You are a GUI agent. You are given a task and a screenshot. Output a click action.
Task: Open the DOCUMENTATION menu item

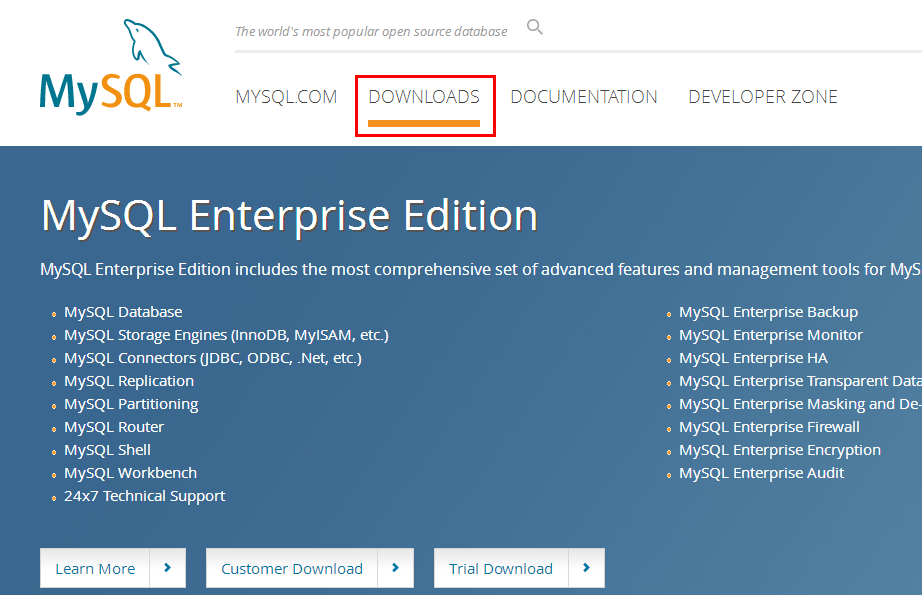(584, 96)
